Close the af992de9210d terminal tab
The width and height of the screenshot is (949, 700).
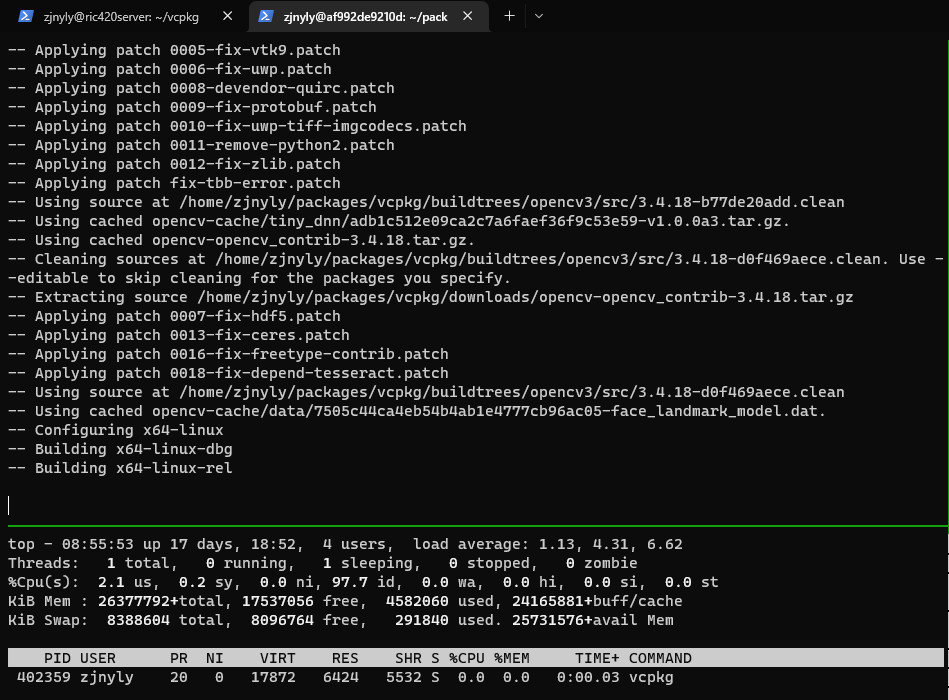(467, 16)
